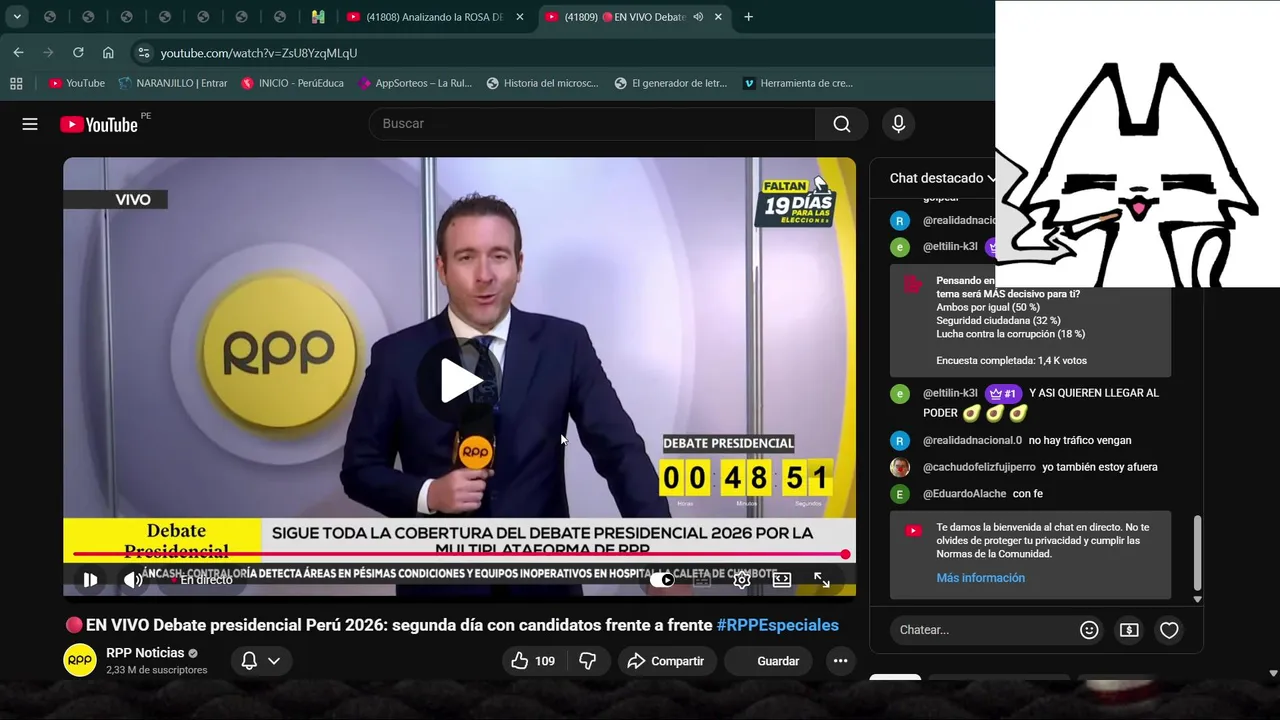Reload the current page
Screen dimensions: 1280x720
(78, 53)
